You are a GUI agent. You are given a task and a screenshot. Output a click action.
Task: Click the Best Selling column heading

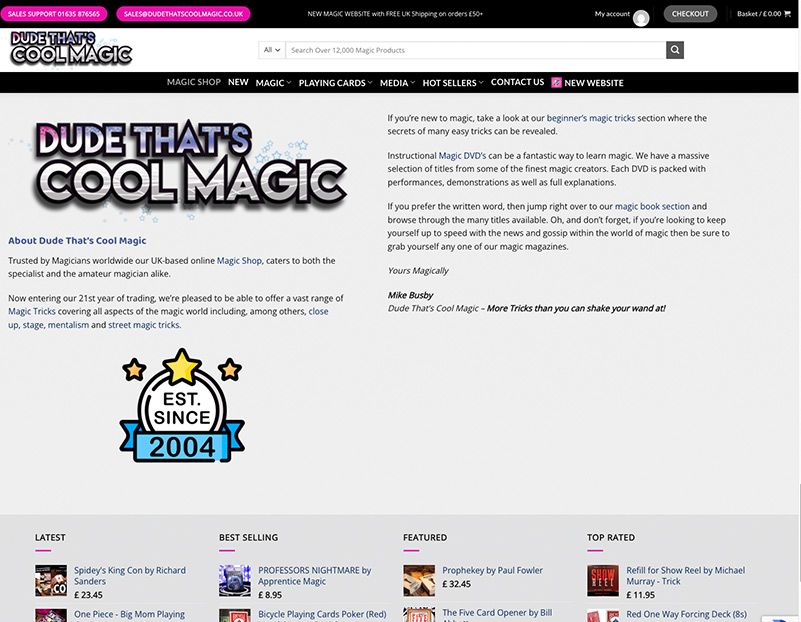tap(248, 537)
